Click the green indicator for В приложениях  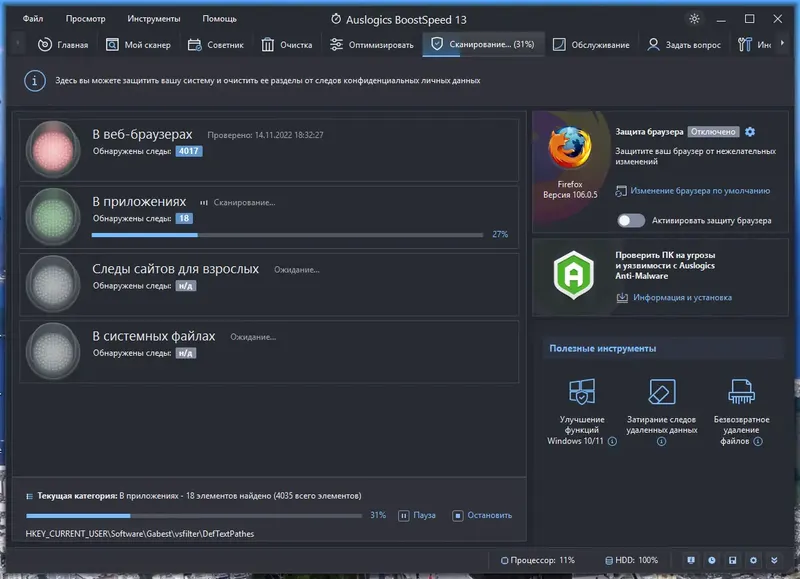point(53,217)
